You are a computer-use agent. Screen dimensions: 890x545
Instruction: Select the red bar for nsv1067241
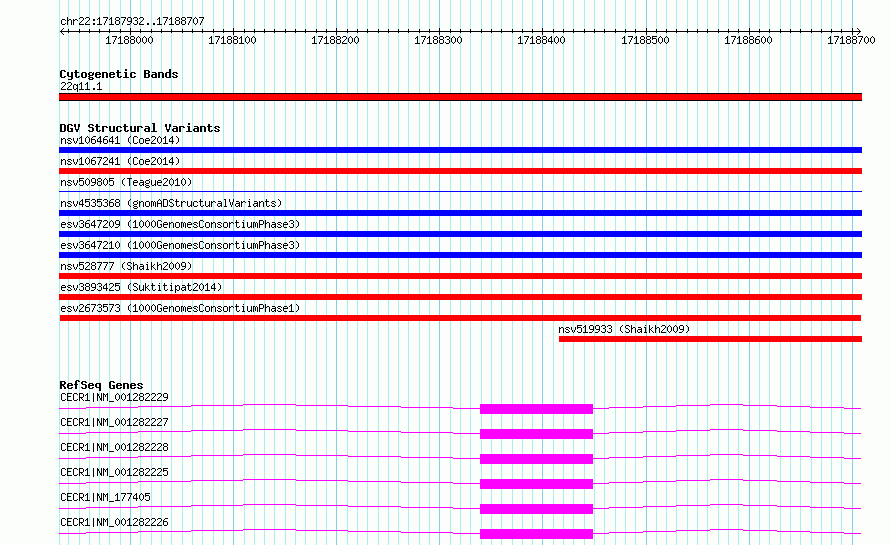(x=460, y=171)
